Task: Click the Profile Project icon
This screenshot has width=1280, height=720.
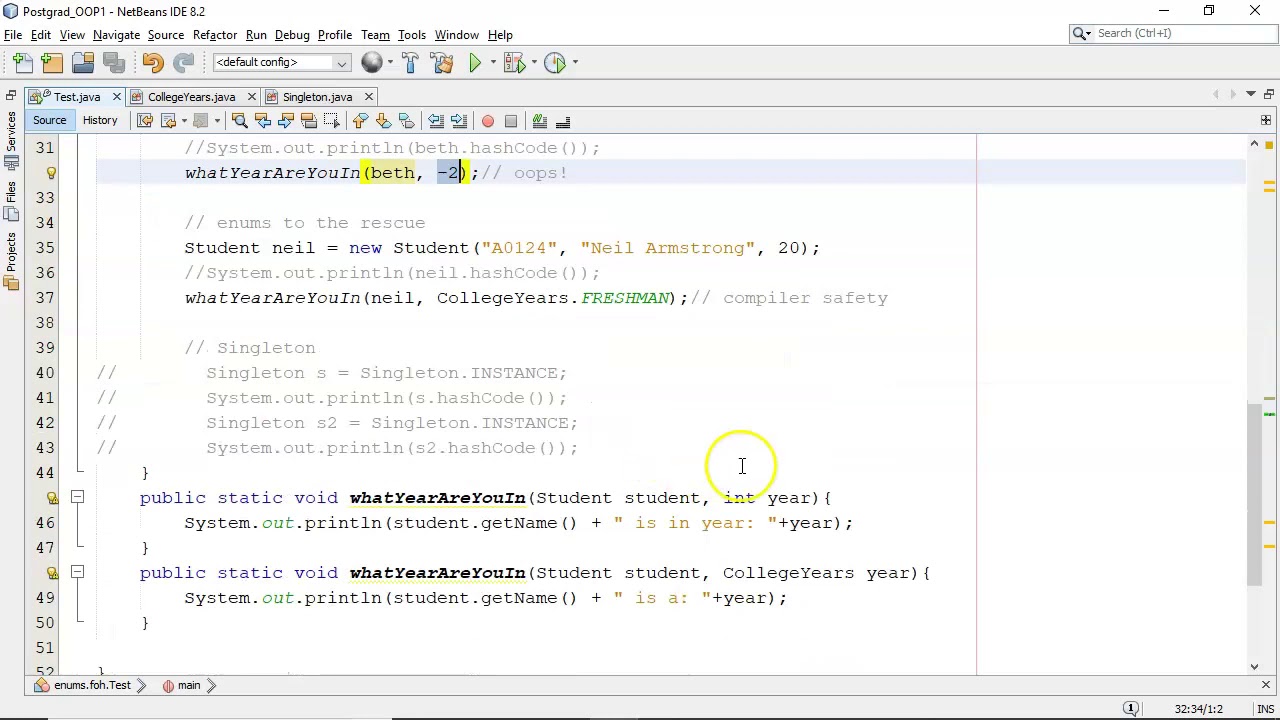Action: point(555,62)
